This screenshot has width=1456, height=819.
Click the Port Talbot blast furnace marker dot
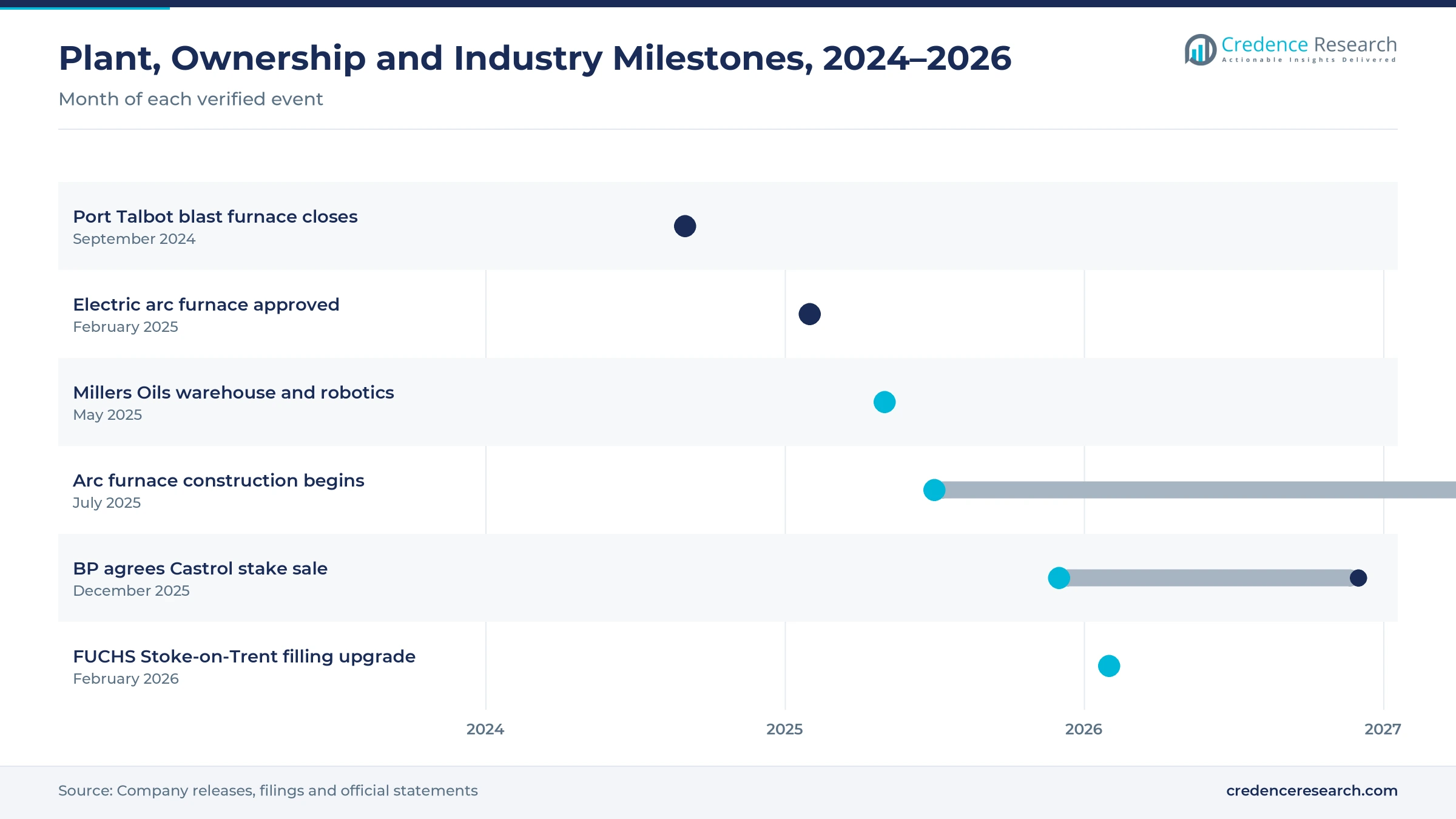pyautogui.click(x=685, y=226)
